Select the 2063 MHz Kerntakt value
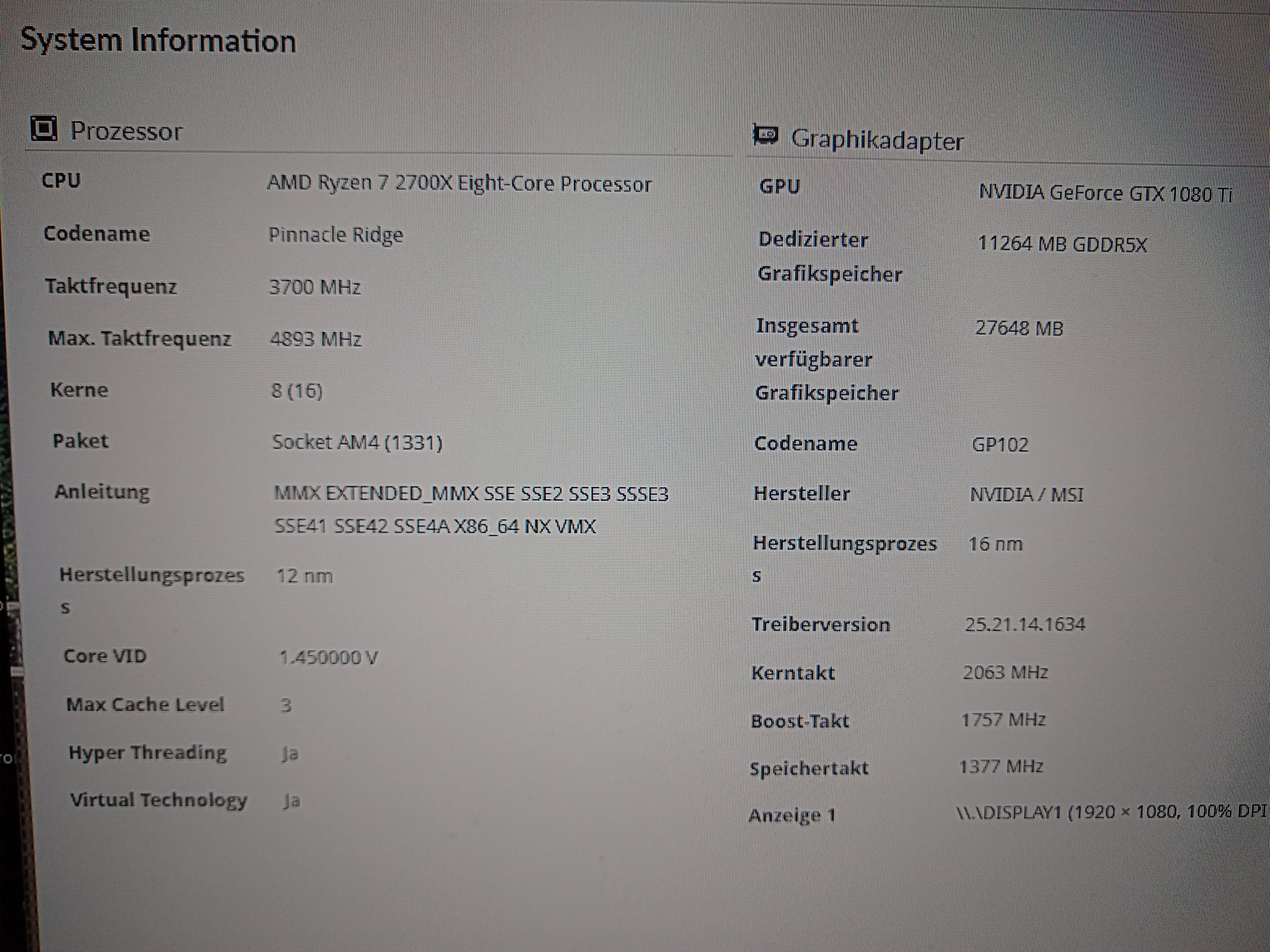This screenshot has height=952, width=1270. pos(1005,672)
